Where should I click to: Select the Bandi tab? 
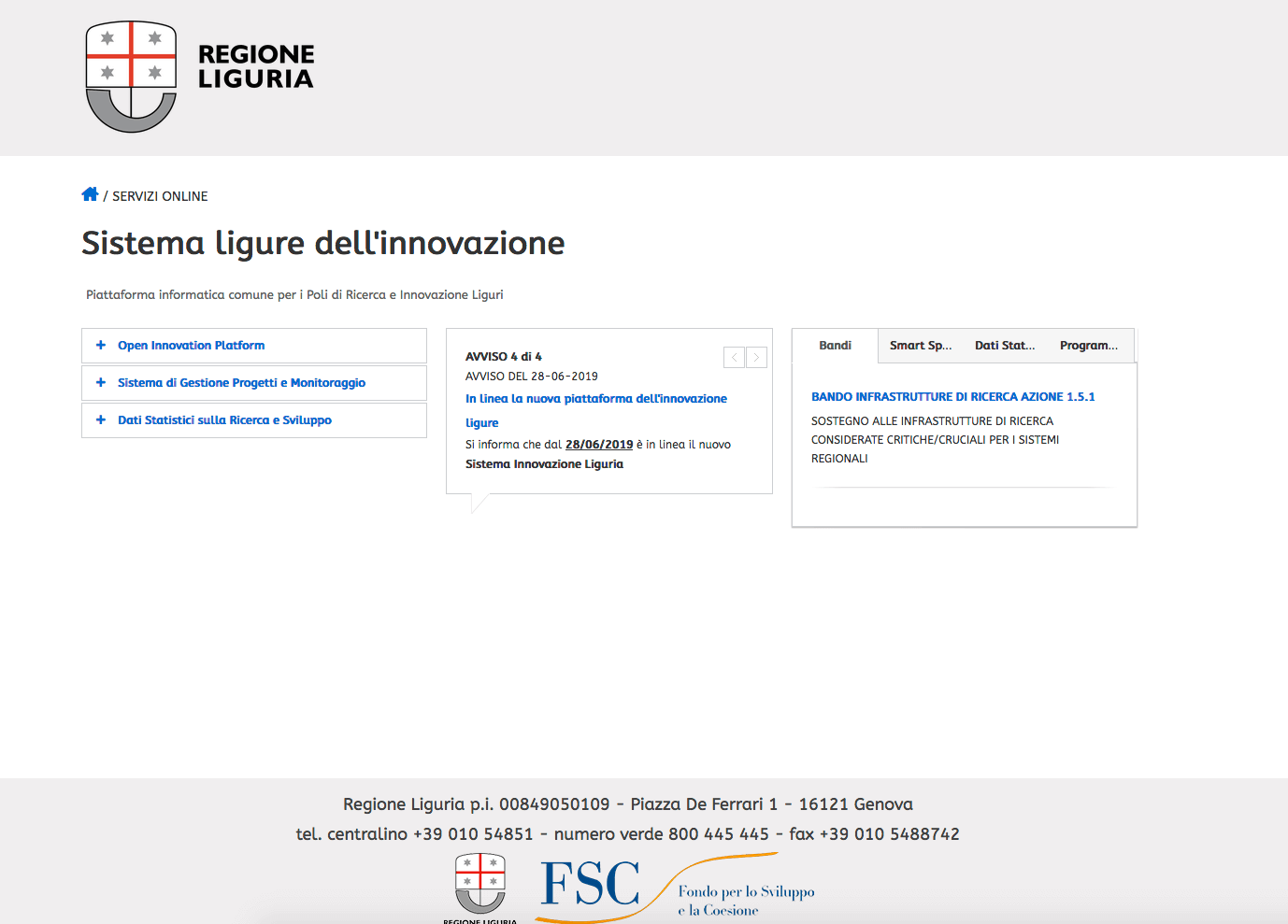[x=835, y=346]
